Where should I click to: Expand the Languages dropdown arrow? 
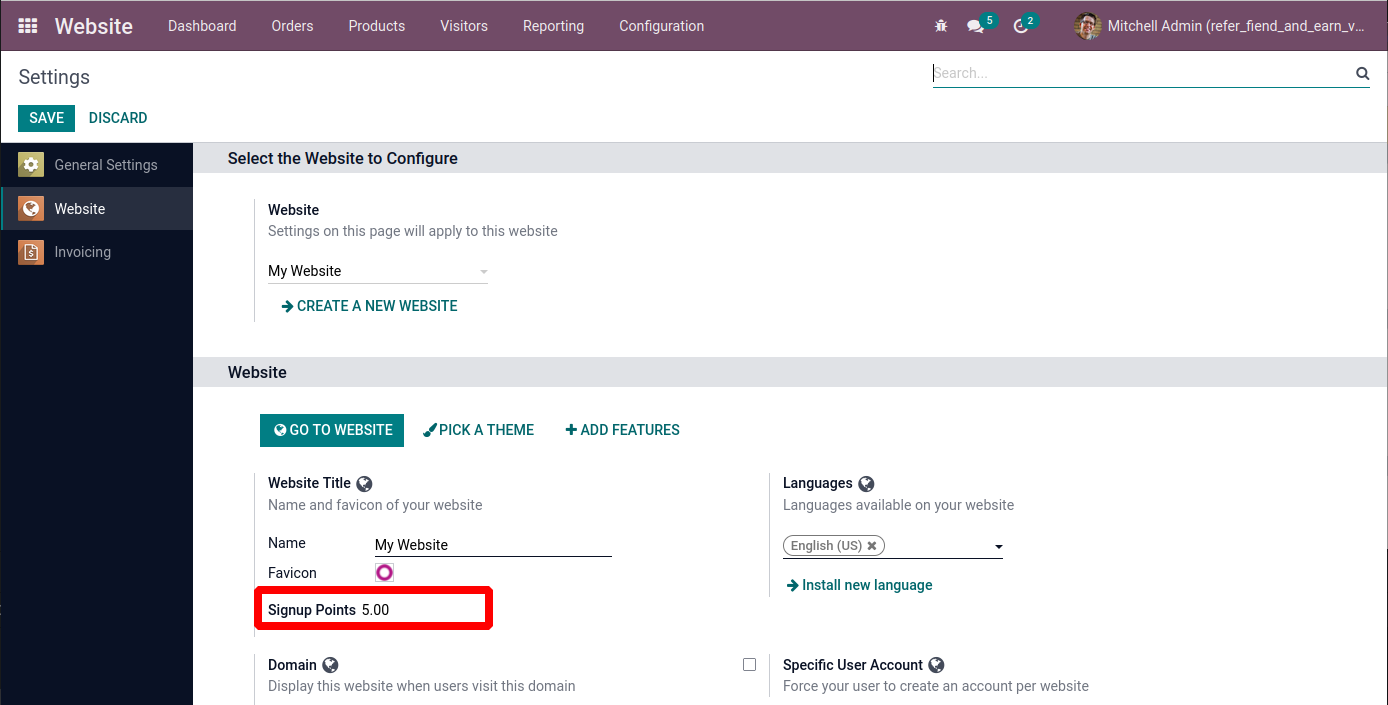click(998, 547)
